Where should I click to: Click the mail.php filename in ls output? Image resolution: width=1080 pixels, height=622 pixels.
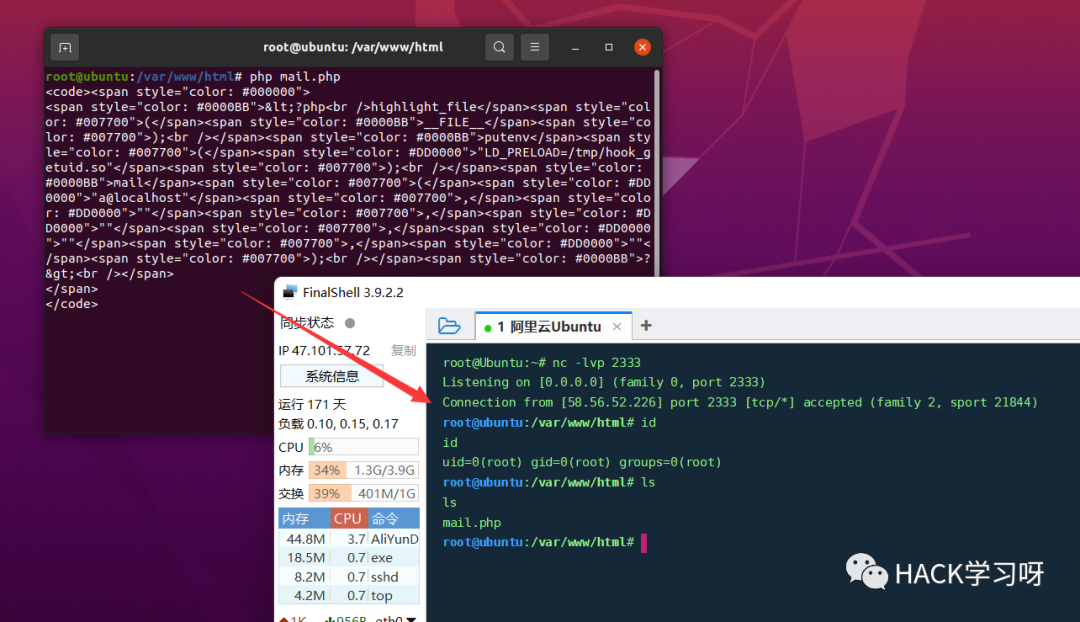(x=472, y=523)
